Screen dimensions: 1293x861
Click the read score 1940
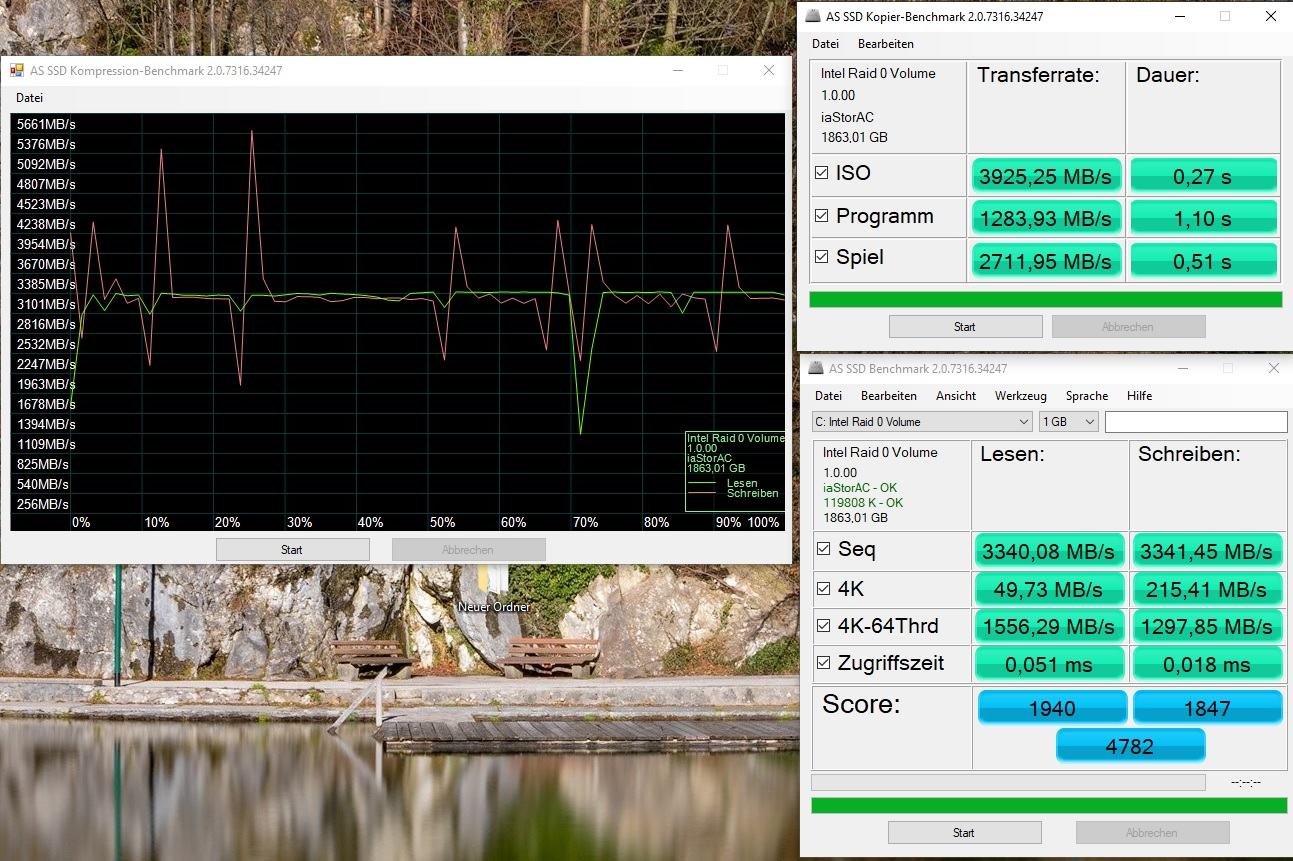(x=1052, y=707)
